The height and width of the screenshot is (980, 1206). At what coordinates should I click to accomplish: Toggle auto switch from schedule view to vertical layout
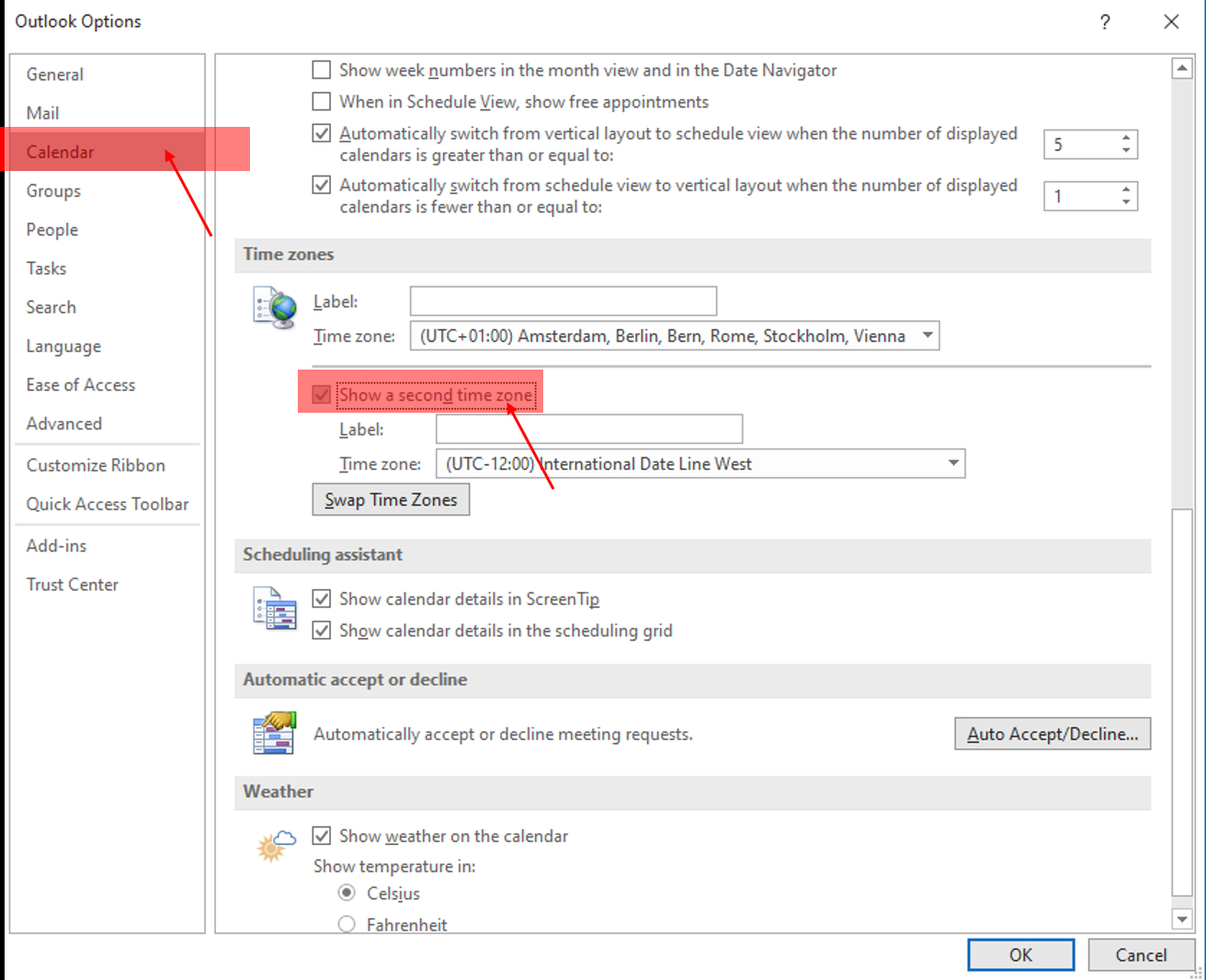pos(322,185)
